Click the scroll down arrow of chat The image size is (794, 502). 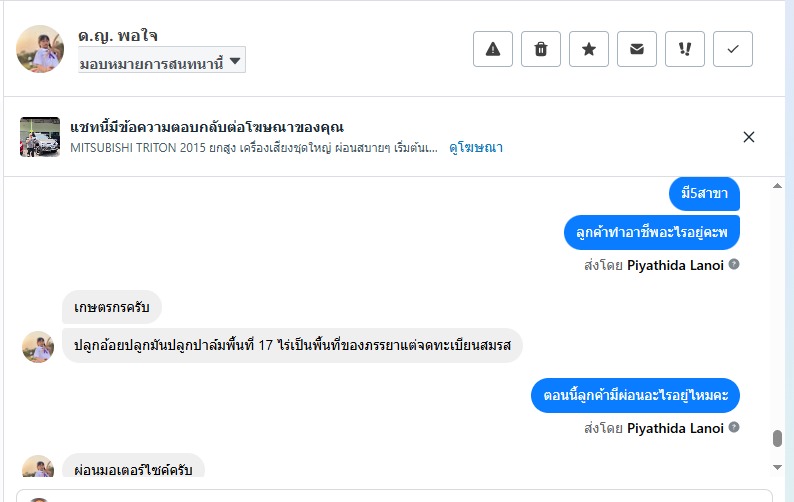click(777, 467)
